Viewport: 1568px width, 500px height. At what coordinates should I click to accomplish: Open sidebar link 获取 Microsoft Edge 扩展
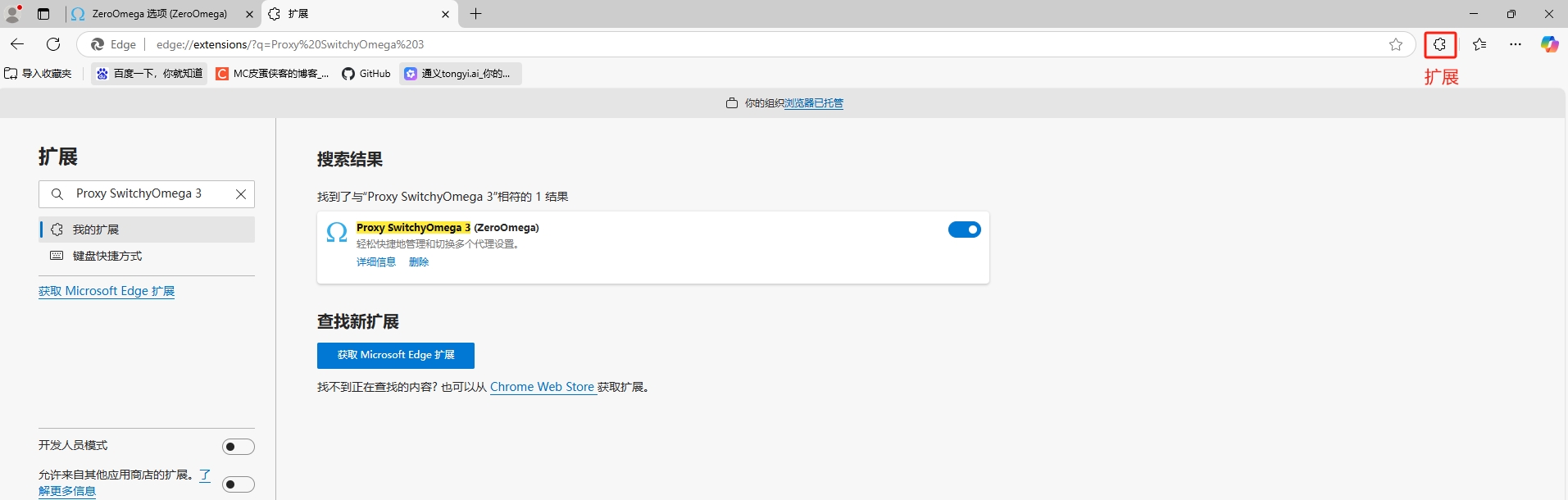pos(107,291)
